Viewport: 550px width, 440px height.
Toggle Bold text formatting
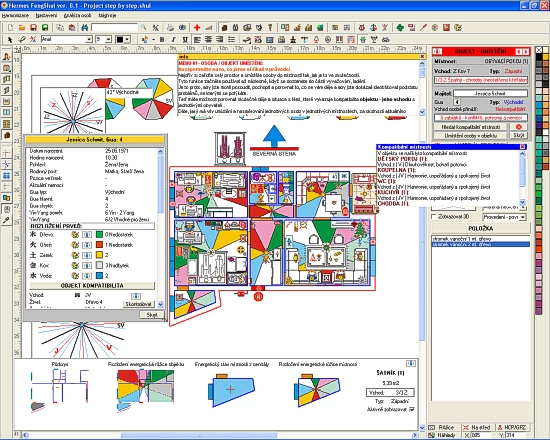click(162, 39)
